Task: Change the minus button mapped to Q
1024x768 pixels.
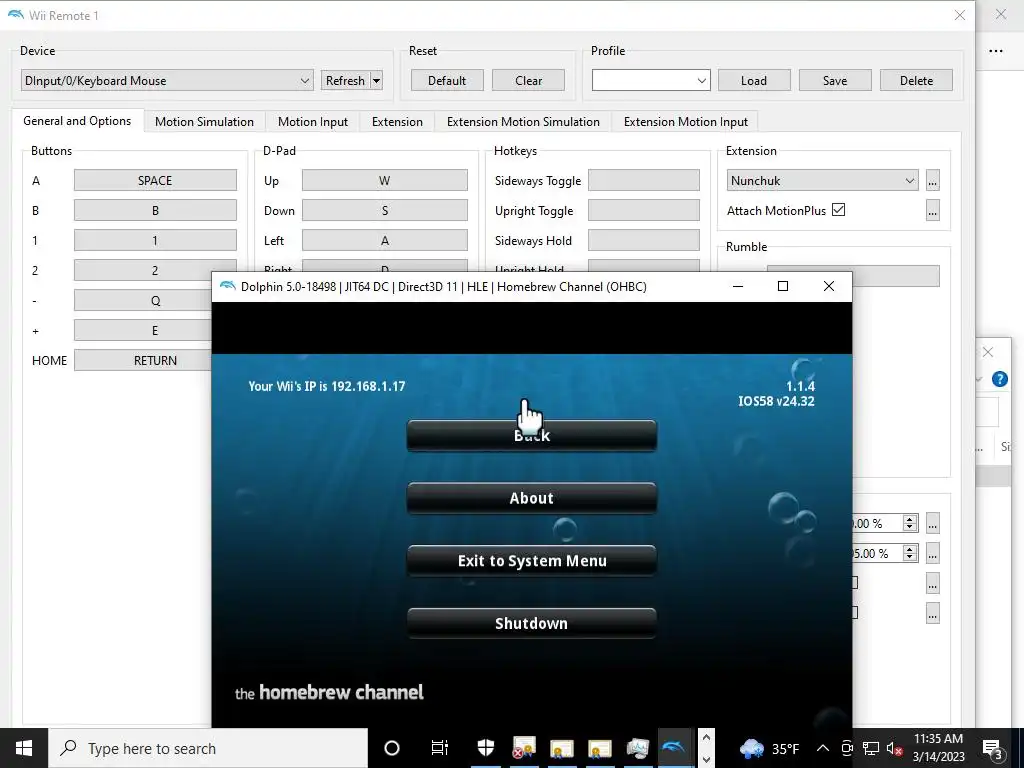Action: click(143, 300)
